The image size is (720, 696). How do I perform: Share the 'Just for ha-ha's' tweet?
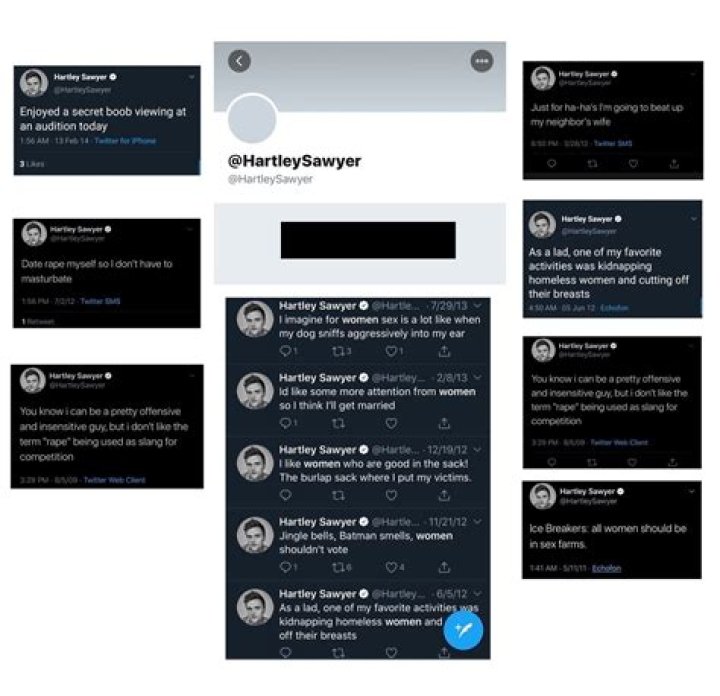[x=674, y=163]
